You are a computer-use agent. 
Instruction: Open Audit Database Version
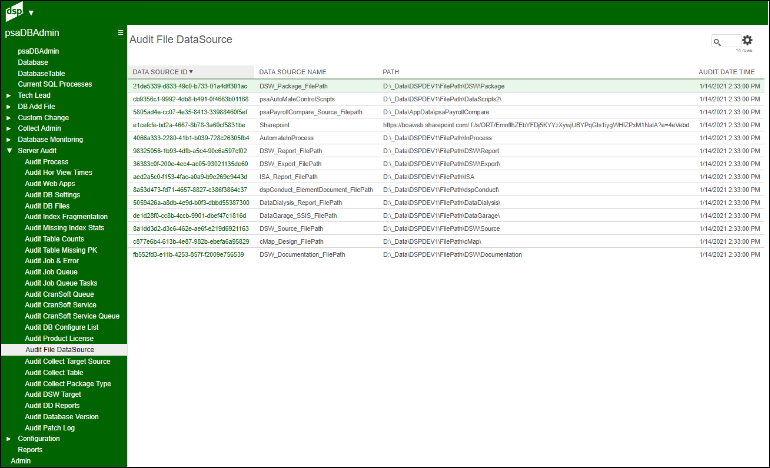[x=62, y=416]
